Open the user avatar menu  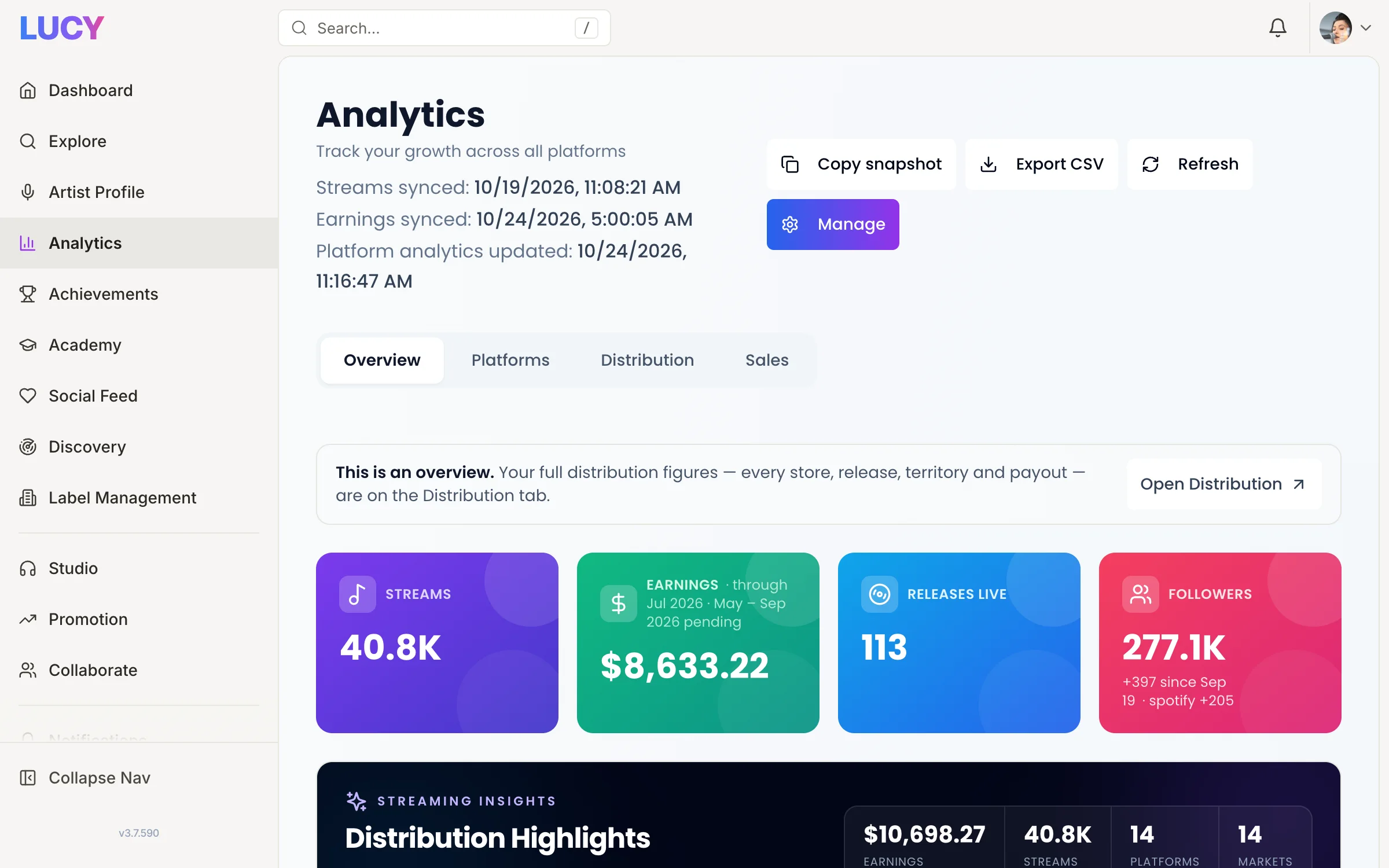[x=1336, y=28]
